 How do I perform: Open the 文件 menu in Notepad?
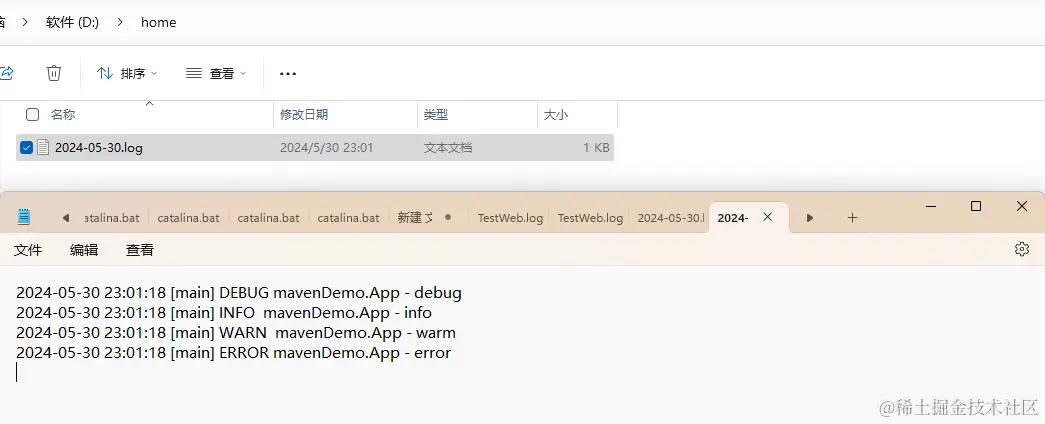[x=28, y=250]
